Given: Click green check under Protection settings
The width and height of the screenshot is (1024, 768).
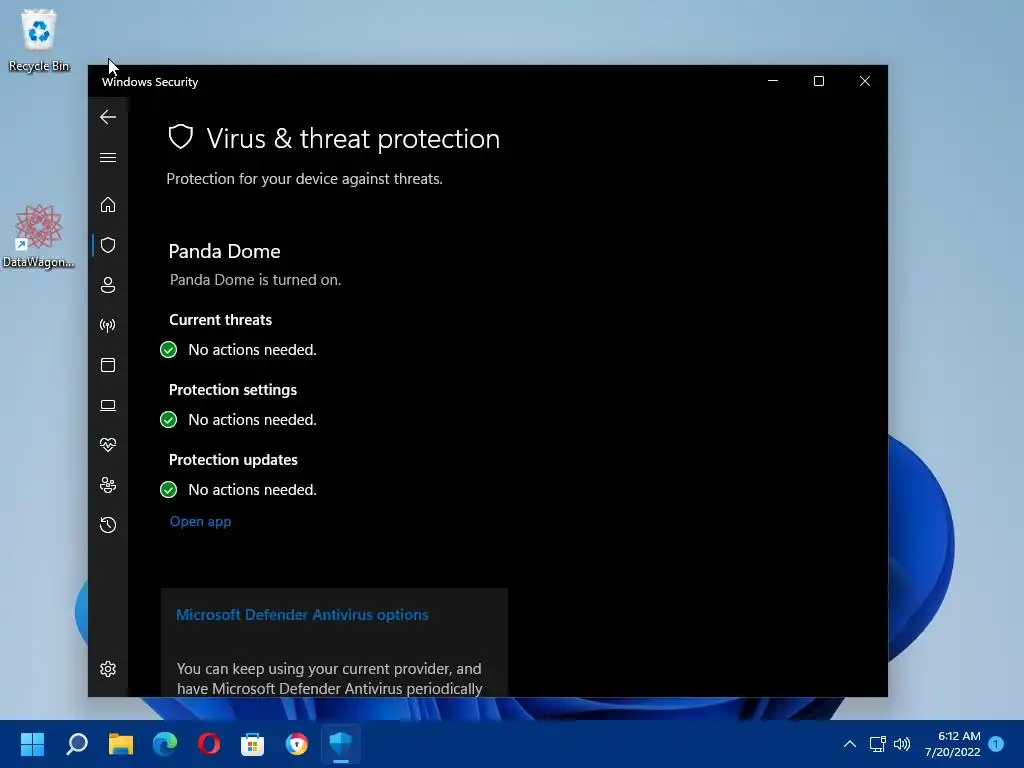Looking at the screenshot, I should (x=168, y=420).
